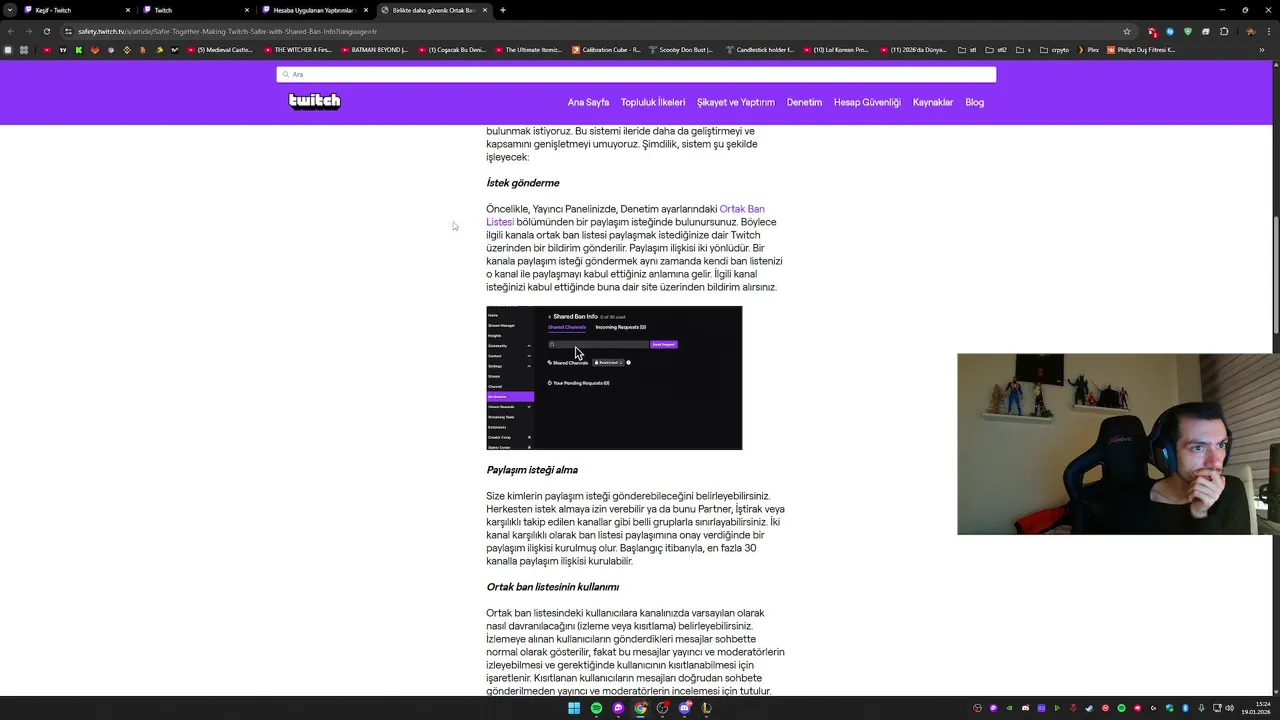Open the volume control in the system tray
The image size is (1280, 720).
[1230, 708]
